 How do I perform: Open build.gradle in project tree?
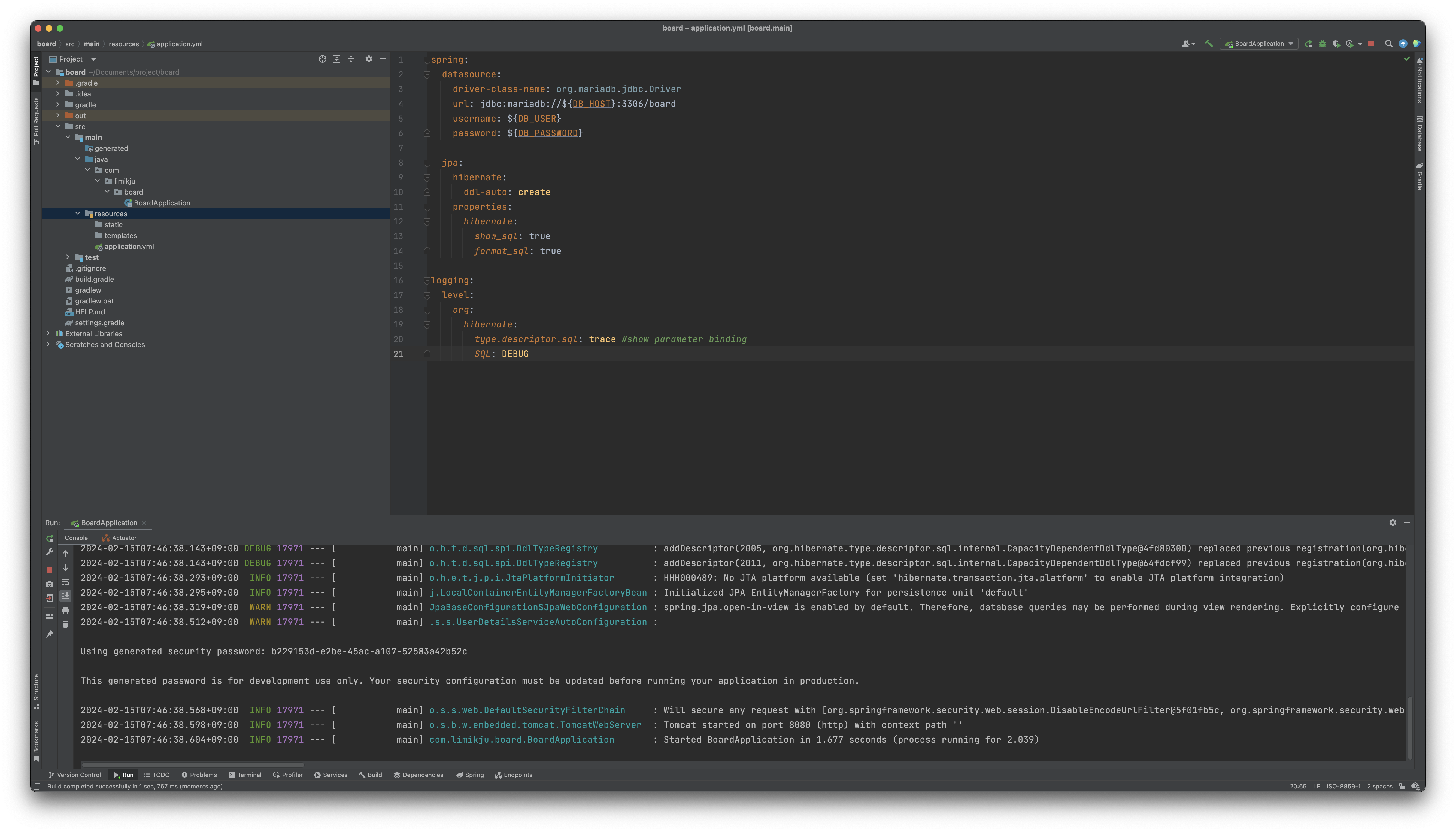pos(94,280)
